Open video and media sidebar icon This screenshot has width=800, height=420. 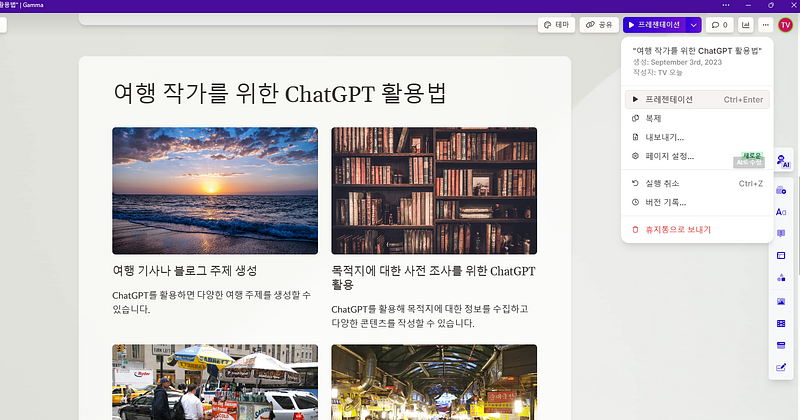click(x=781, y=324)
